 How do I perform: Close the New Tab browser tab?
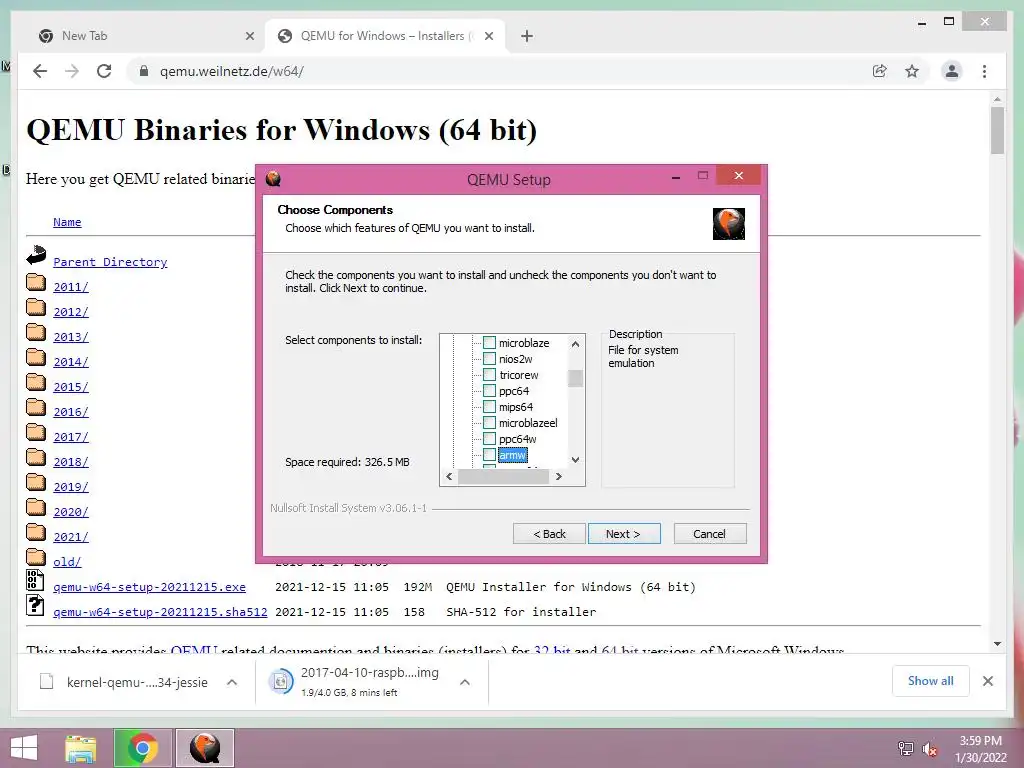pyautogui.click(x=249, y=36)
